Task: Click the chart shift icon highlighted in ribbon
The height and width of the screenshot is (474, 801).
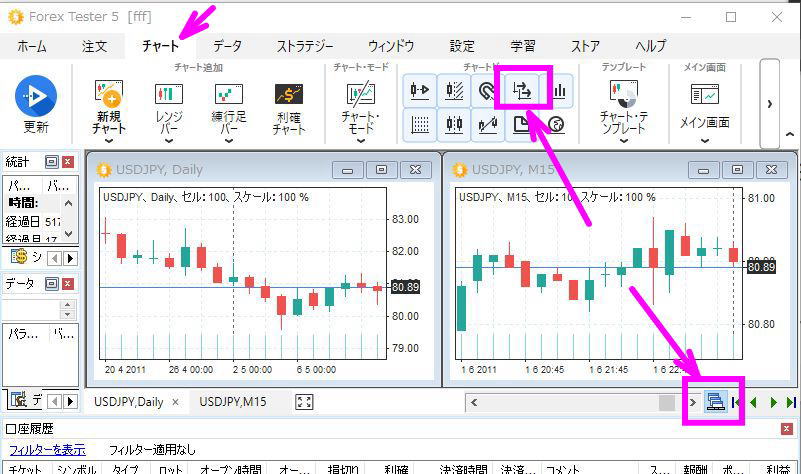Action: point(522,90)
